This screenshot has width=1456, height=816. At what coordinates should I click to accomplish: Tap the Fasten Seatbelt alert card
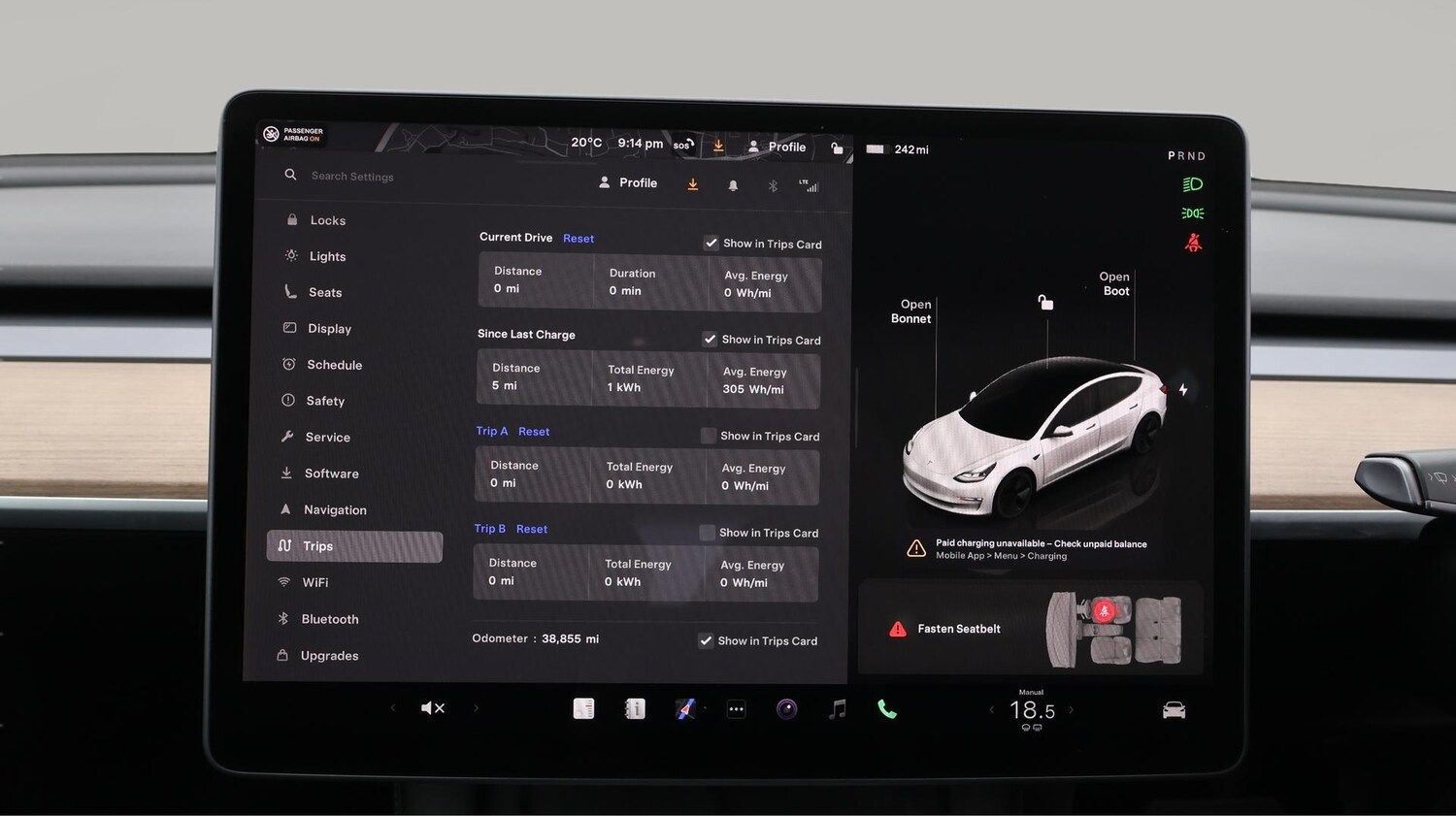coord(1031,629)
